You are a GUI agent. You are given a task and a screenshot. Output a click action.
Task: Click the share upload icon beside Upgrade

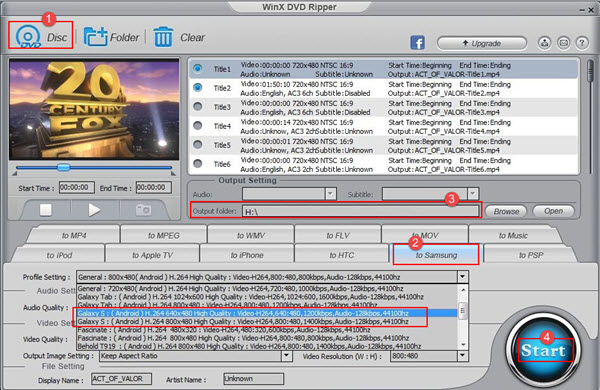tap(544, 43)
